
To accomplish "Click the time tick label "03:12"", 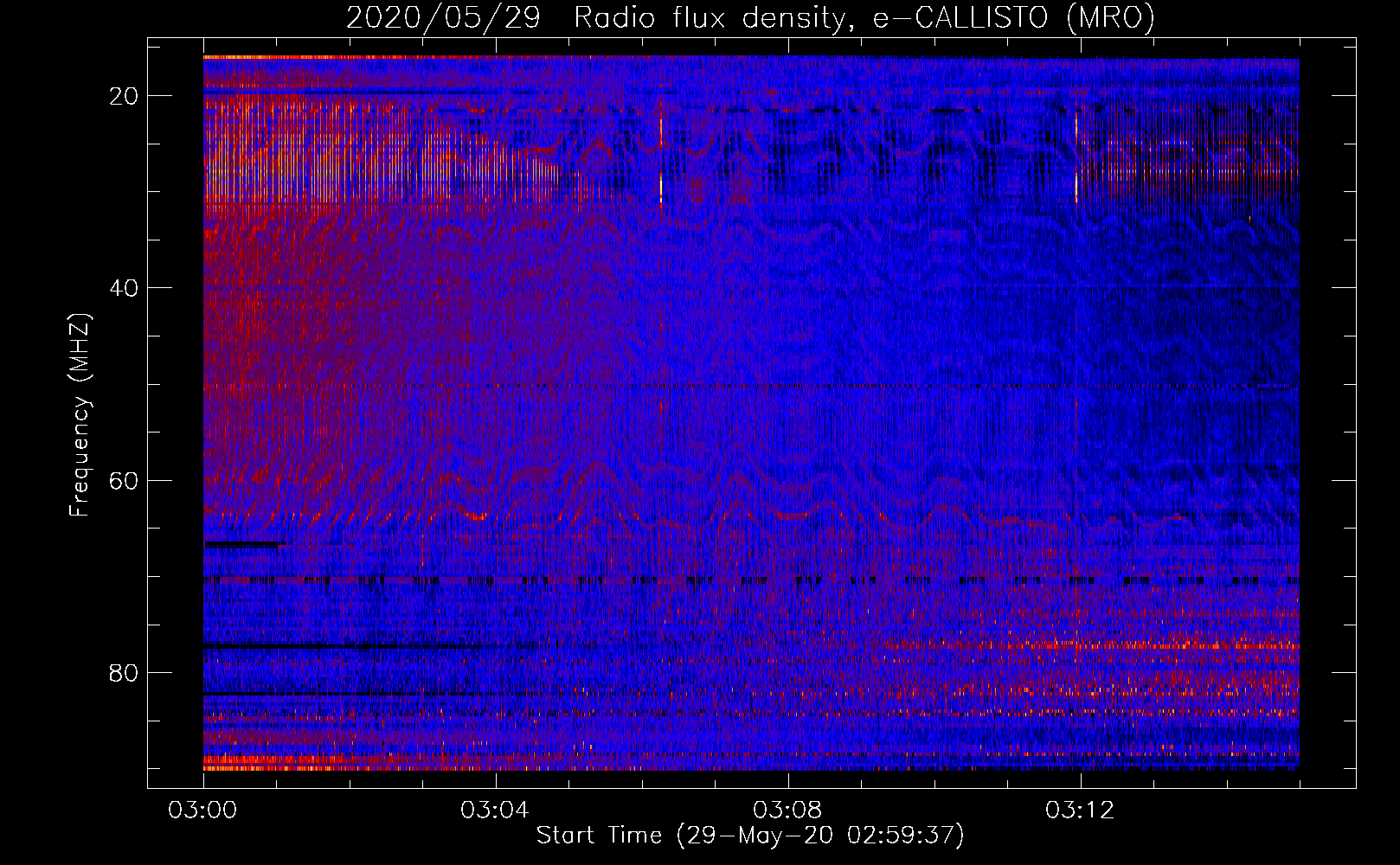I will coord(1080,811).
